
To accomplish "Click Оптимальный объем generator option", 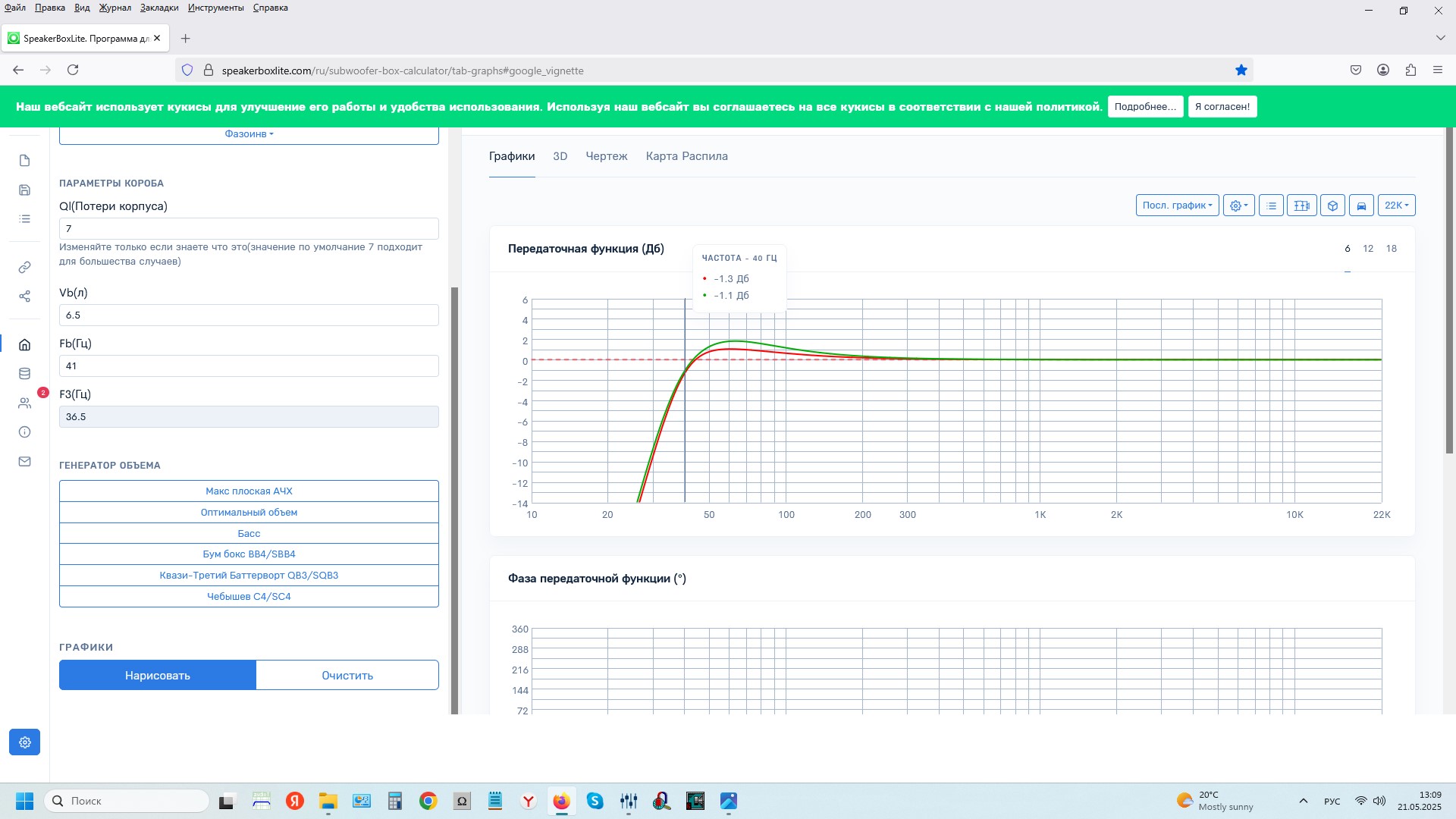I will click(249, 513).
